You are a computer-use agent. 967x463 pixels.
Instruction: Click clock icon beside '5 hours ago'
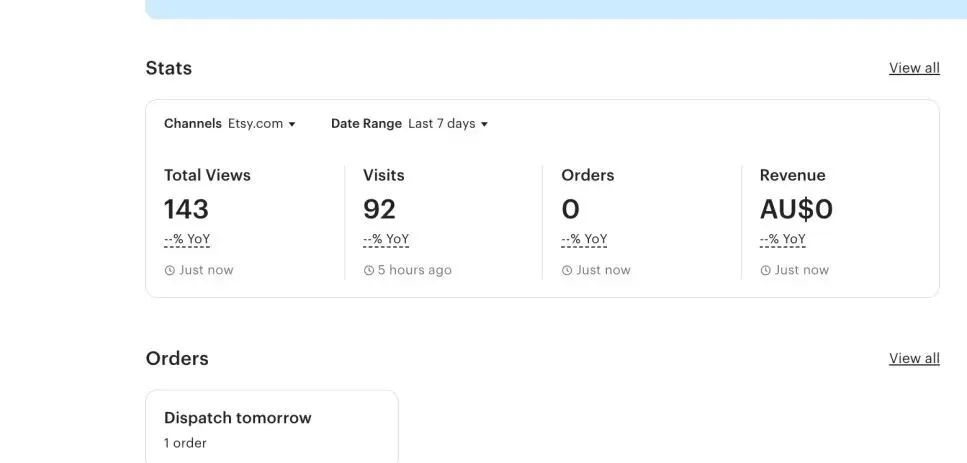pyautogui.click(x=369, y=270)
